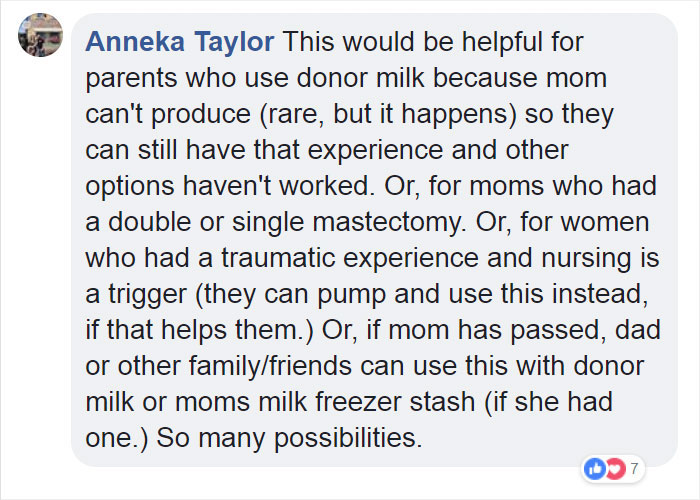Click the word "traumatic" in the comment
This screenshot has width=700, height=500.
point(278,258)
